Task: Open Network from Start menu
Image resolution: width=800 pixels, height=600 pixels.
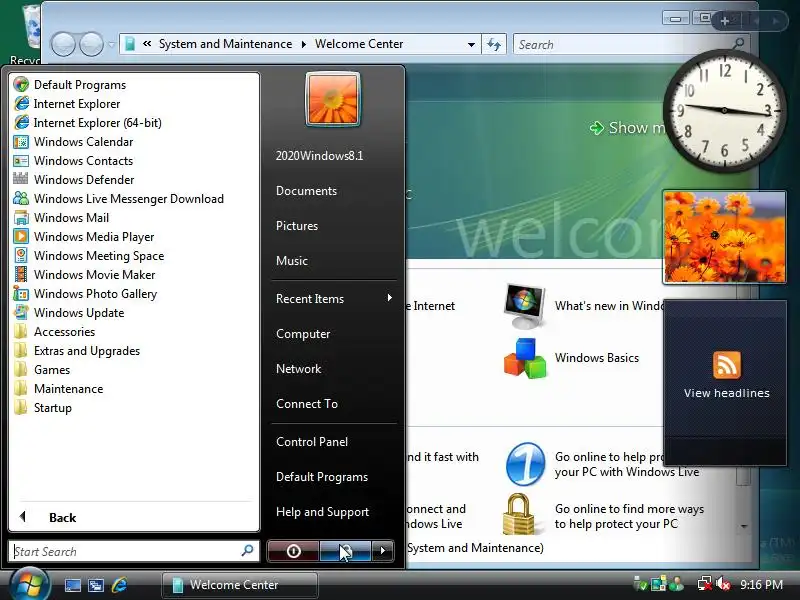Action: 298,369
